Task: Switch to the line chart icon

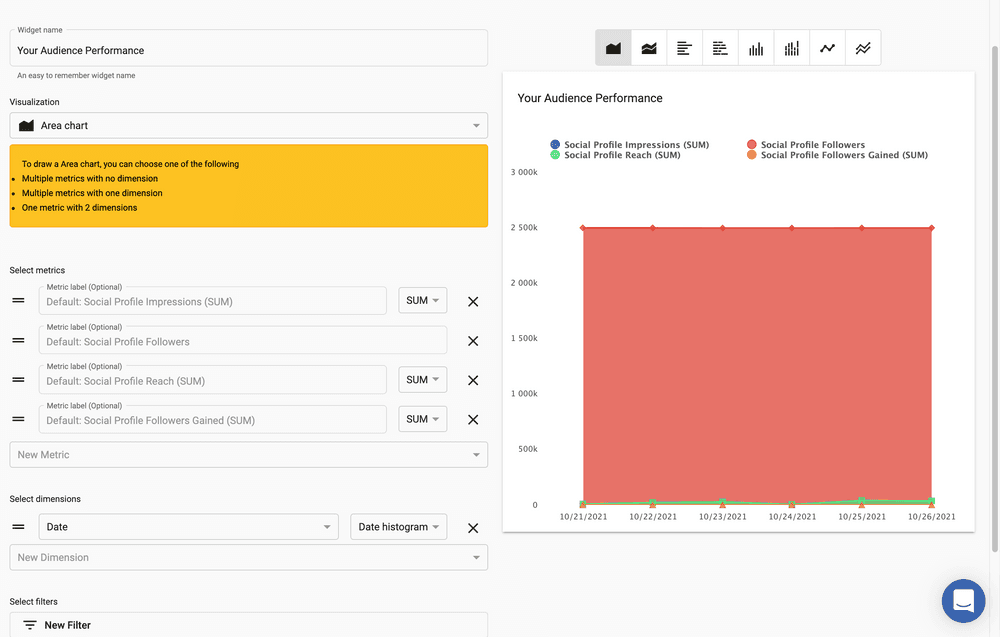Action: 827,48
